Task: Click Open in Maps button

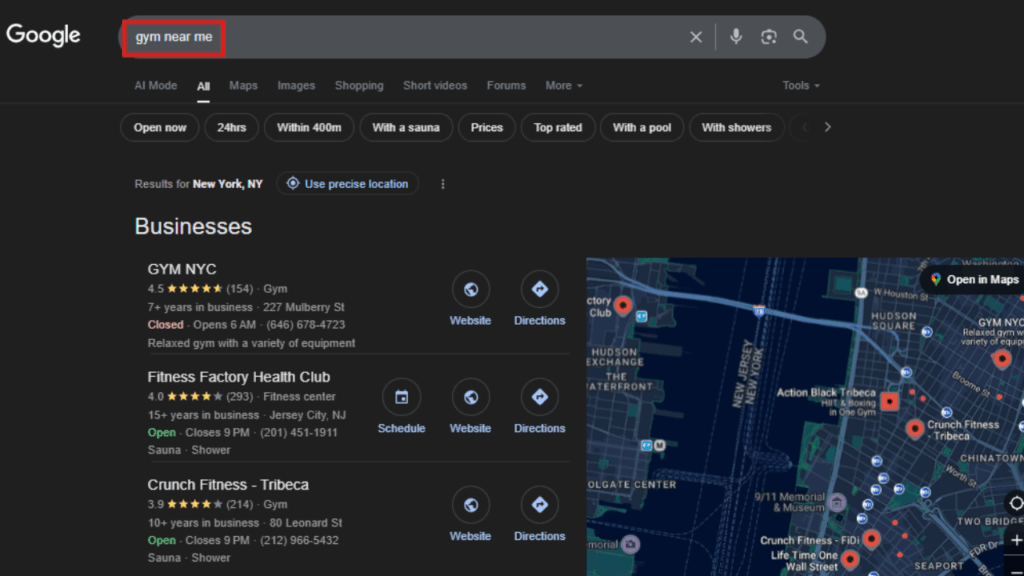Action: pyautogui.click(x=973, y=280)
